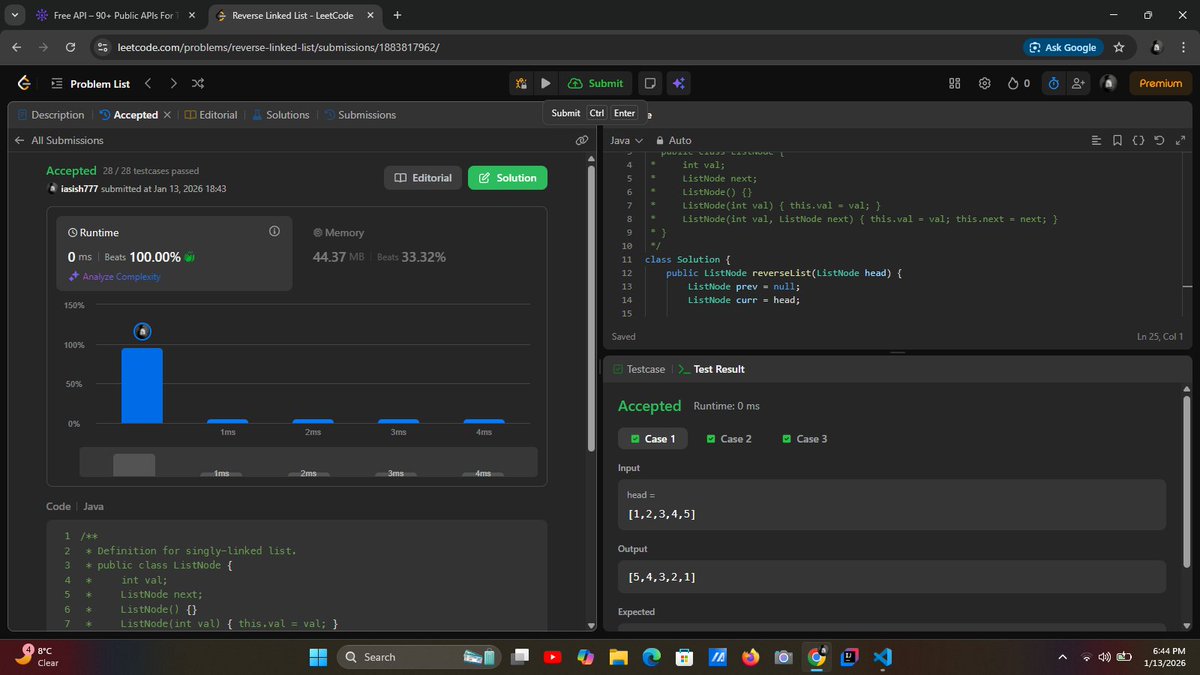Open the AI sparkle assistant icon
Image resolution: width=1200 pixels, height=675 pixels.
(678, 83)
